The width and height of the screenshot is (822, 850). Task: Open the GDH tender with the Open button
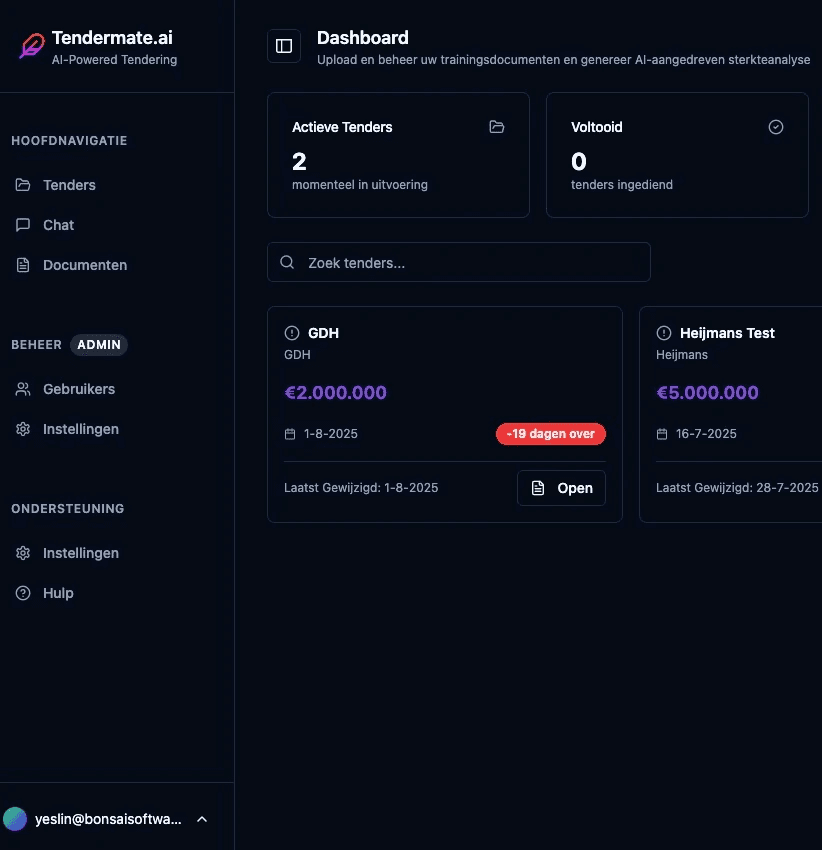(x=561, y=488)
